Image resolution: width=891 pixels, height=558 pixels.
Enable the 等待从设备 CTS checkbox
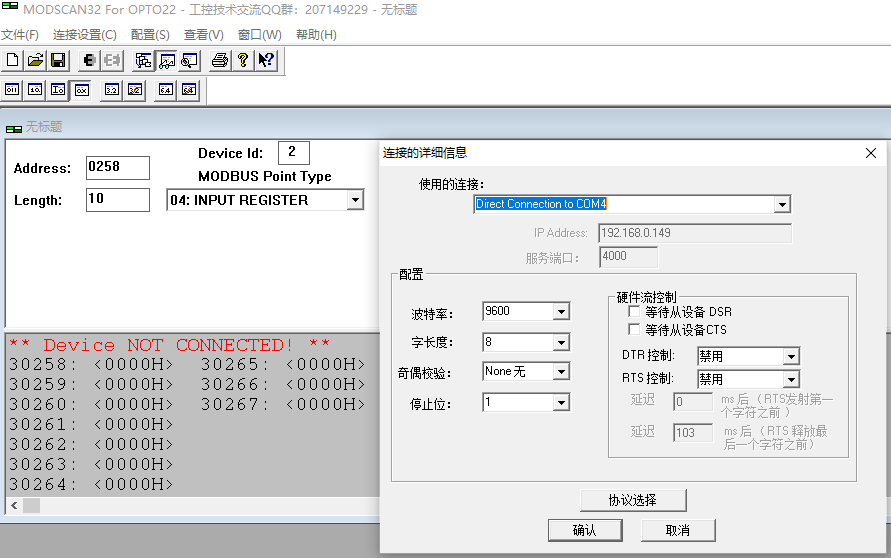(634, 329)
